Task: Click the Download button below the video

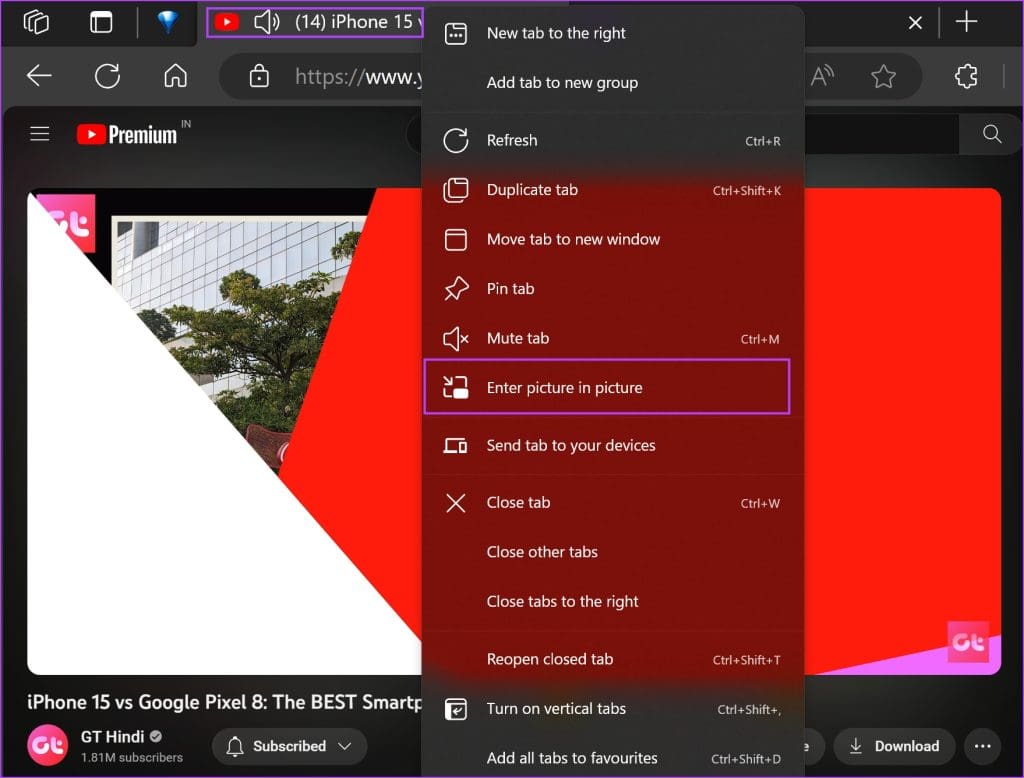Action: 894,746
